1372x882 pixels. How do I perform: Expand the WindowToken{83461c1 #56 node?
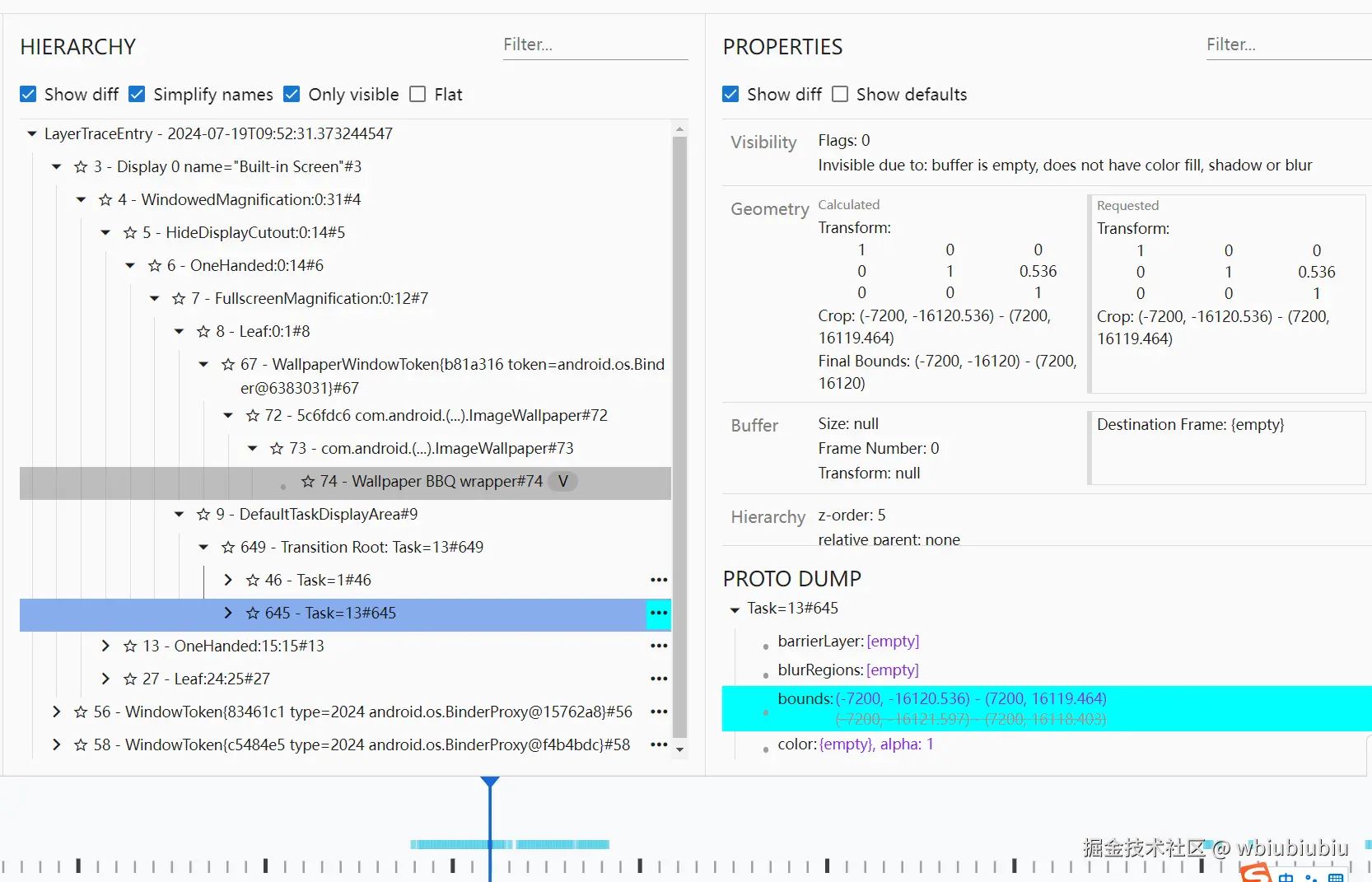(x=57, y=712)
